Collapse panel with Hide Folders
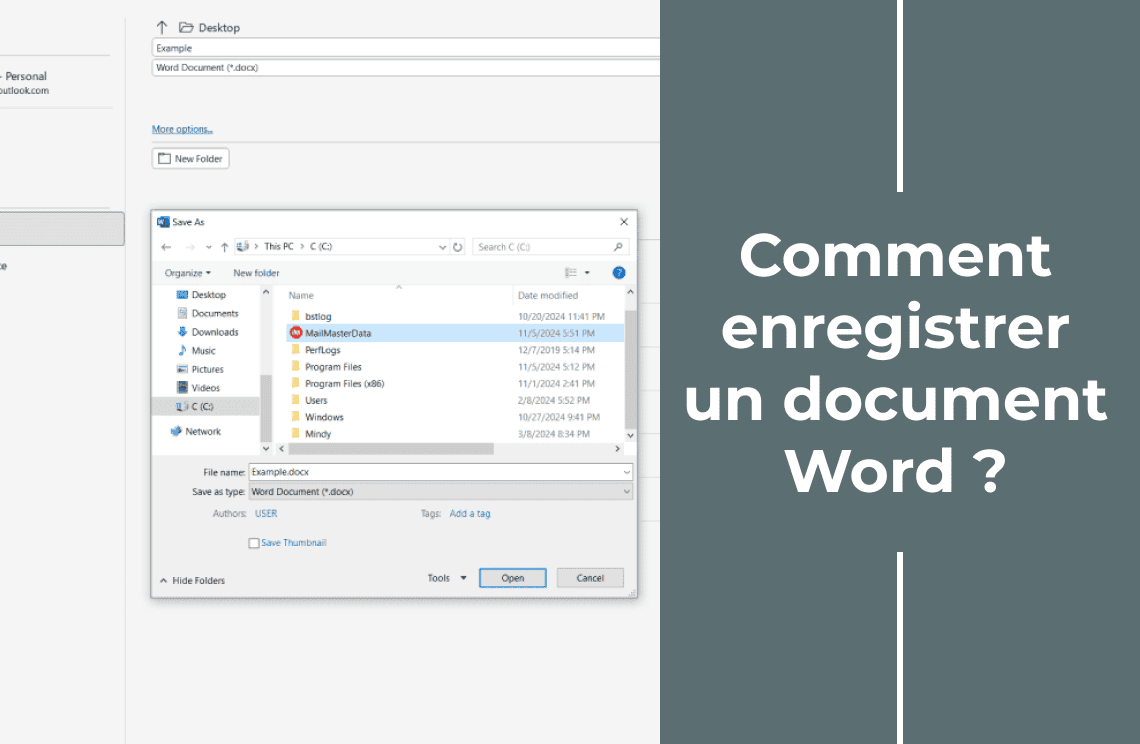Viewport: 1140px width, 744px height. (x=192, y=581)
